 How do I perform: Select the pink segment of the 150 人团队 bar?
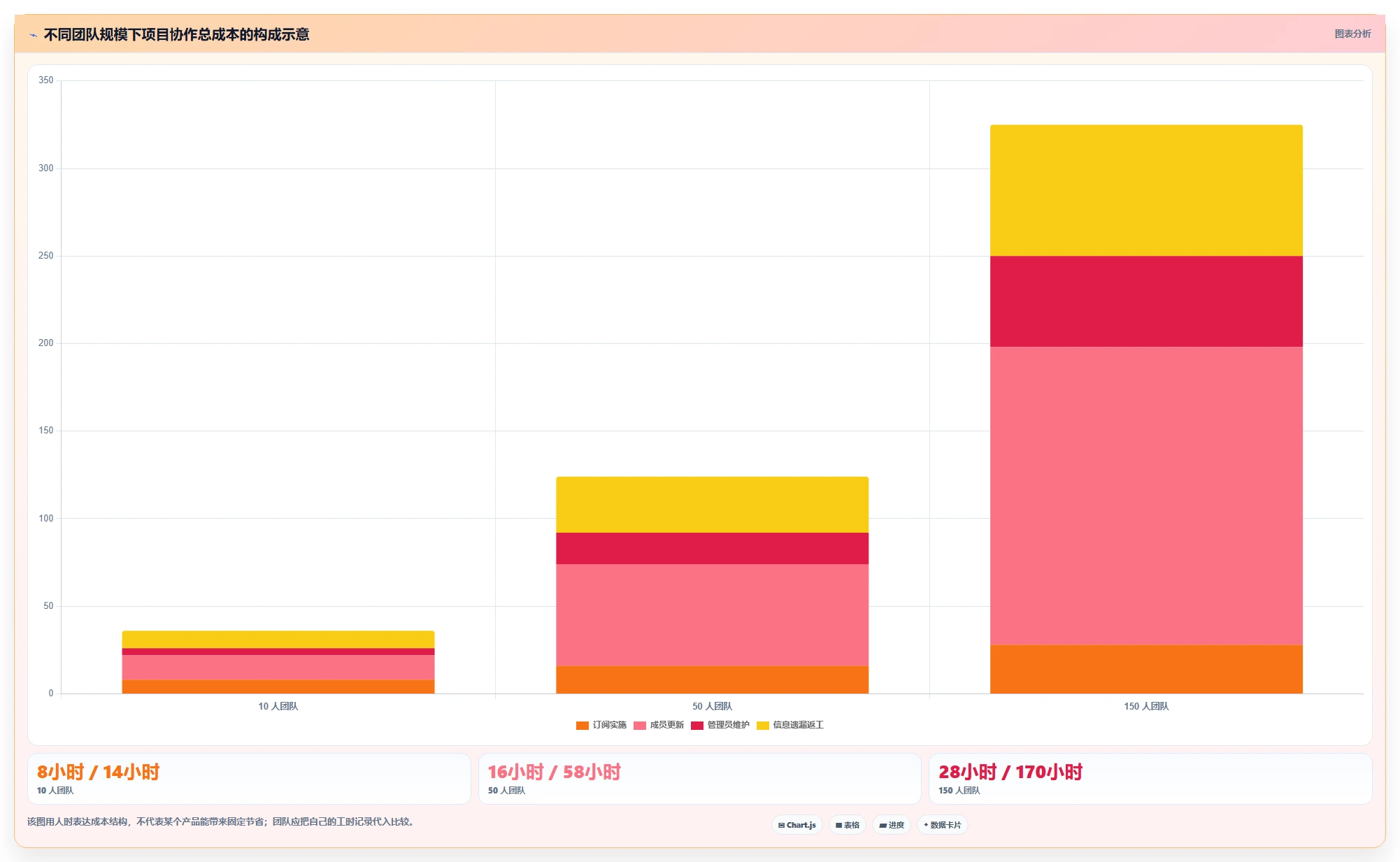(x=1146, y=496)
